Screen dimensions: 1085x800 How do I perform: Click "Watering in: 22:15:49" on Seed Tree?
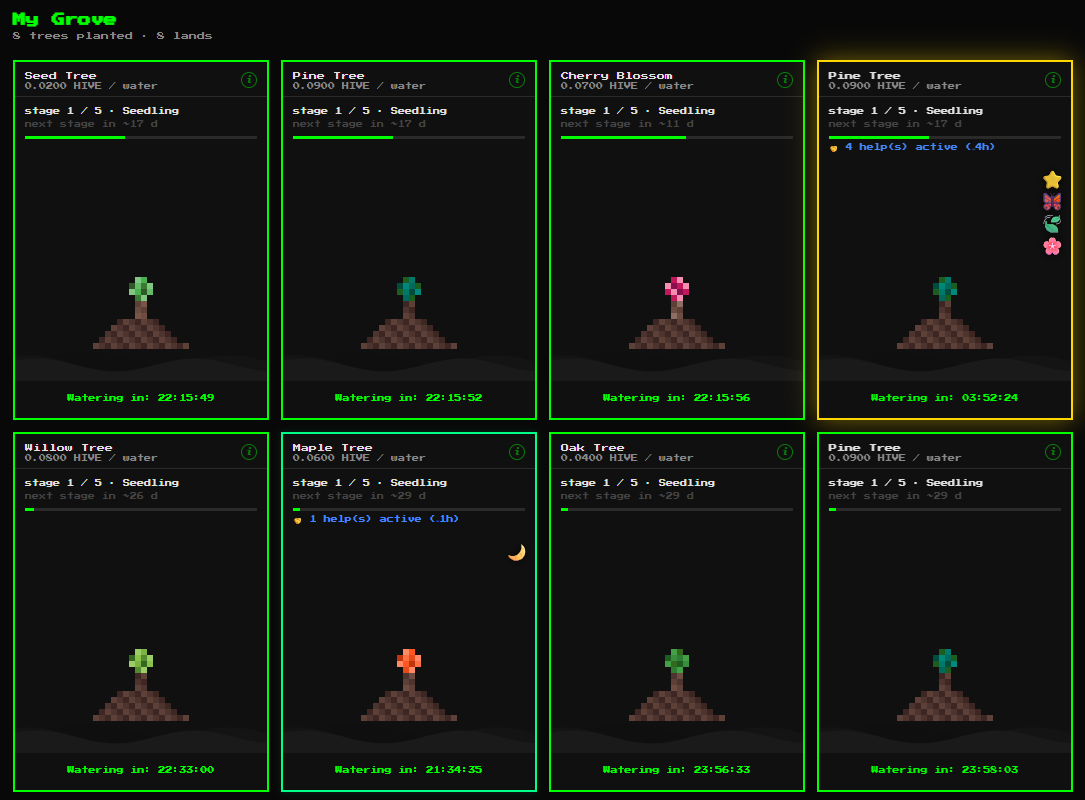pos(140,398)
